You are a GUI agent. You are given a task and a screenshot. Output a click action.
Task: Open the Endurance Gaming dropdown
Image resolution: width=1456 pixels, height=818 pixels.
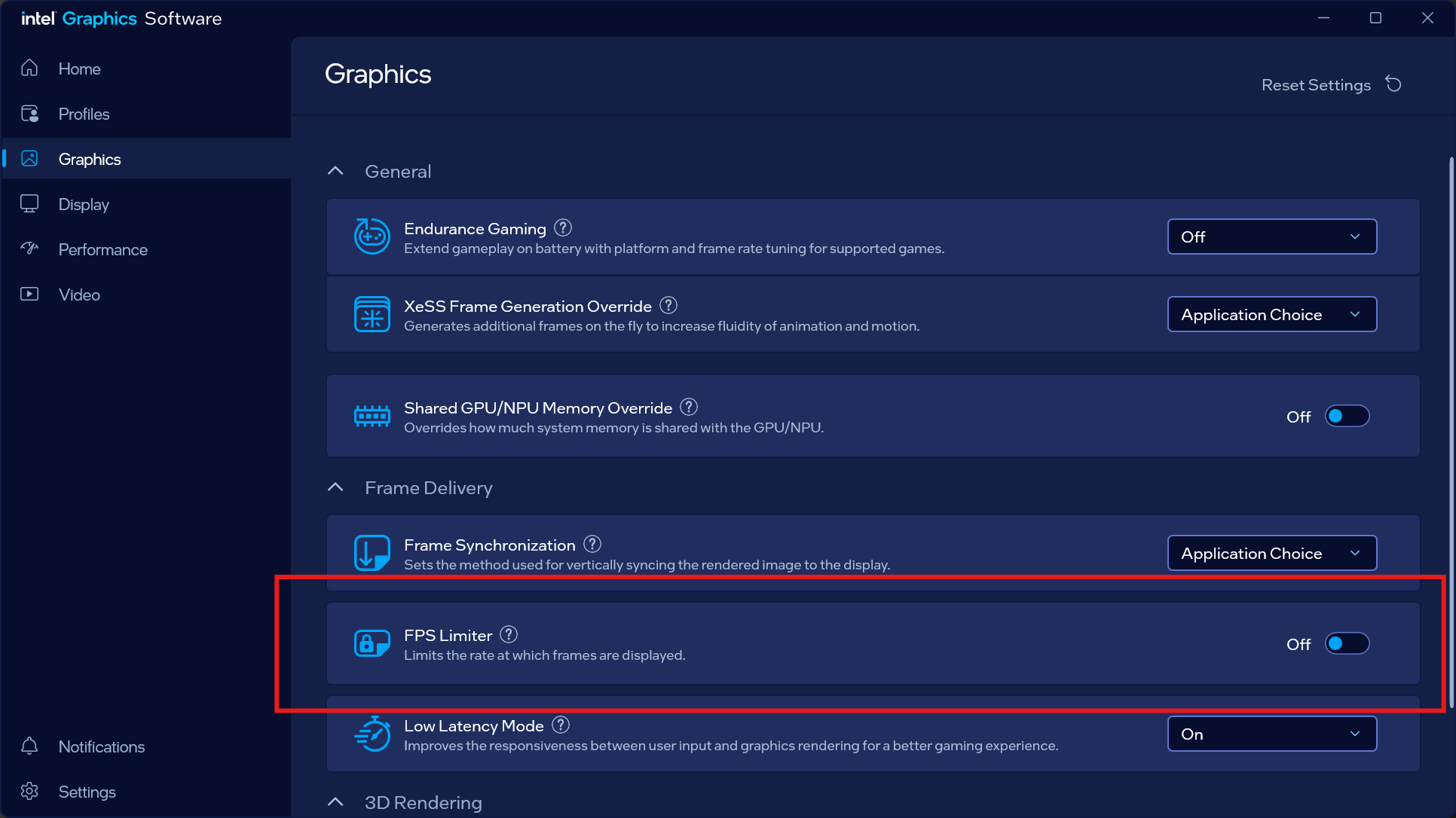click(1271, 237)
